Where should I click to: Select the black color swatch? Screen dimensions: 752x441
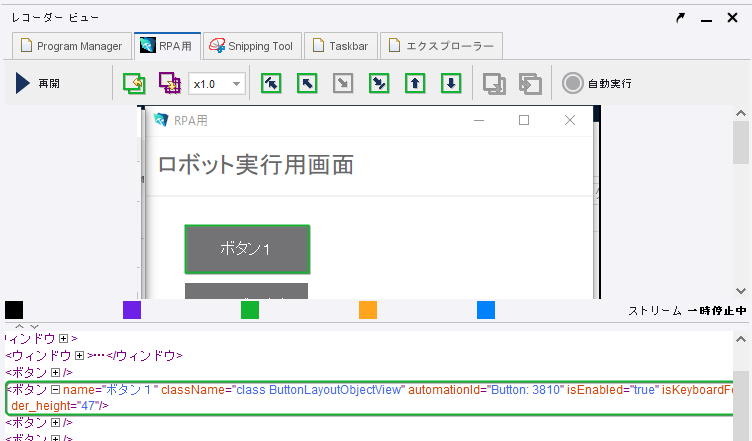(x=14, y=310)
